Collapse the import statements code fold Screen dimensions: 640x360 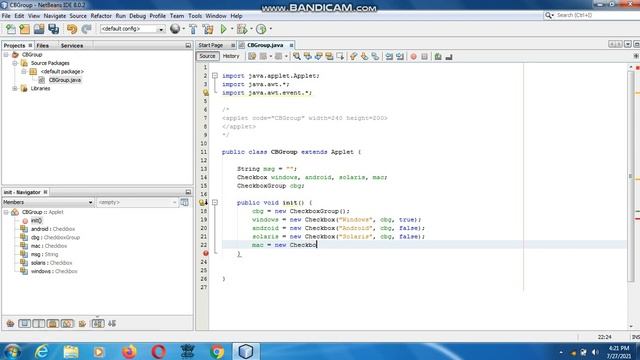coord(215,76)
